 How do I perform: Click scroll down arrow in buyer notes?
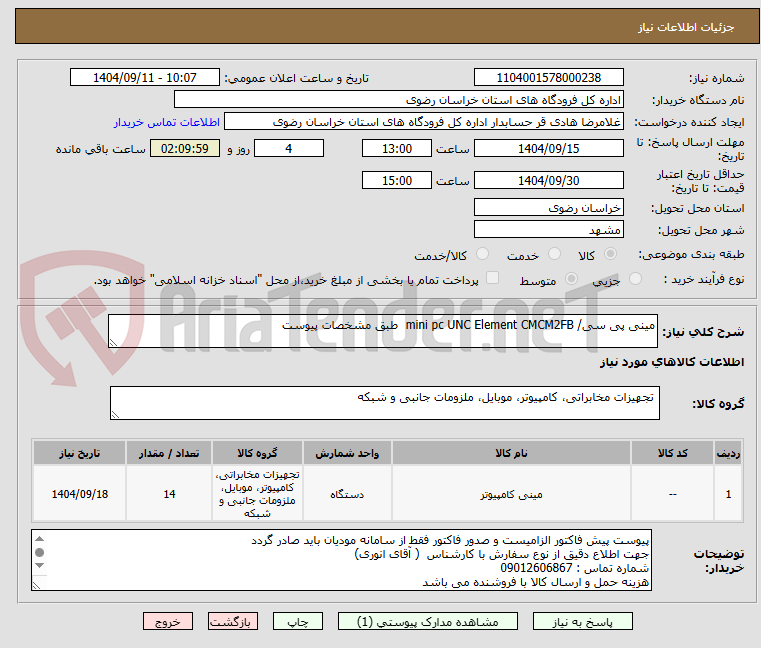click(40, 565)
